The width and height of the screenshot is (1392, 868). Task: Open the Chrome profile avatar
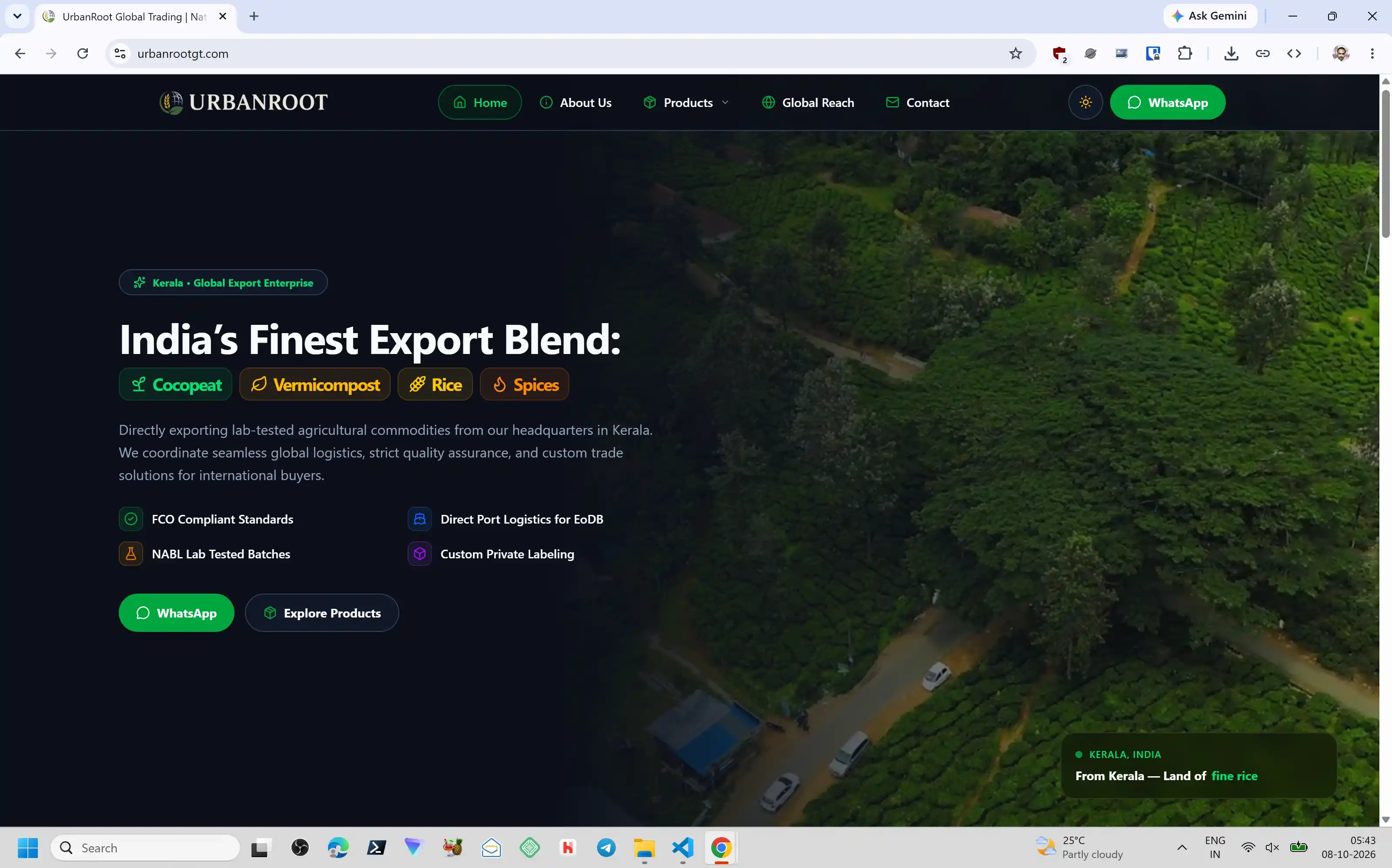coord(1341,53)
